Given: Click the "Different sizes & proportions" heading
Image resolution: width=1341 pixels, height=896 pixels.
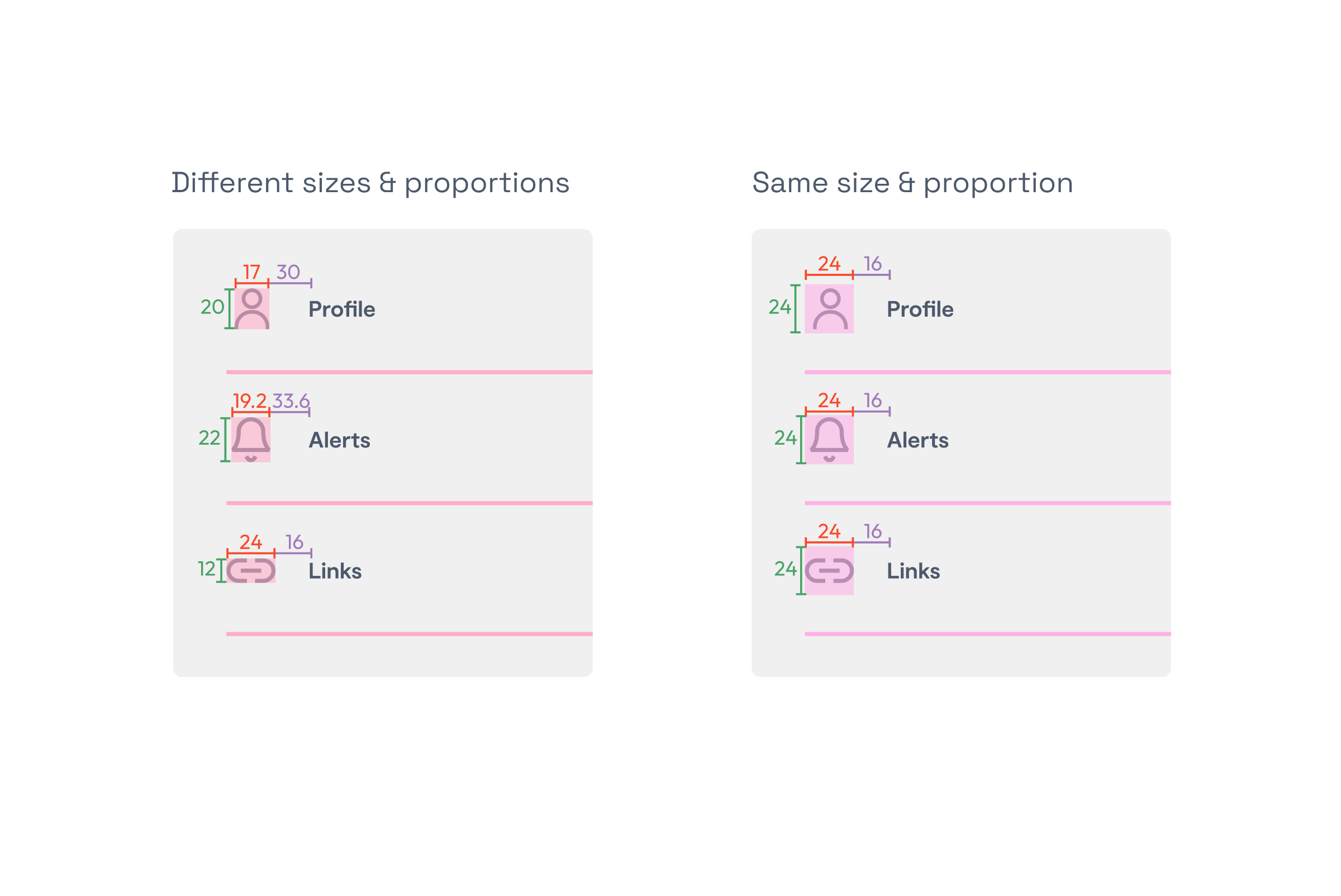Looking at the screenshot, I should pos(370,183).
